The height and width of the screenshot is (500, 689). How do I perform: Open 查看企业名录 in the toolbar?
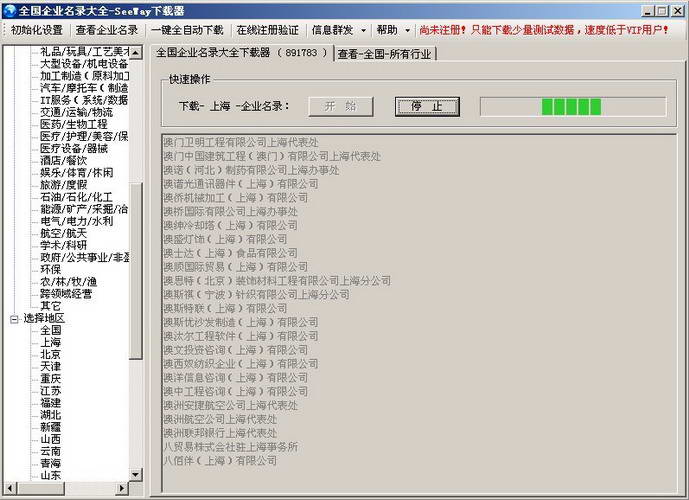pos(107,30)
